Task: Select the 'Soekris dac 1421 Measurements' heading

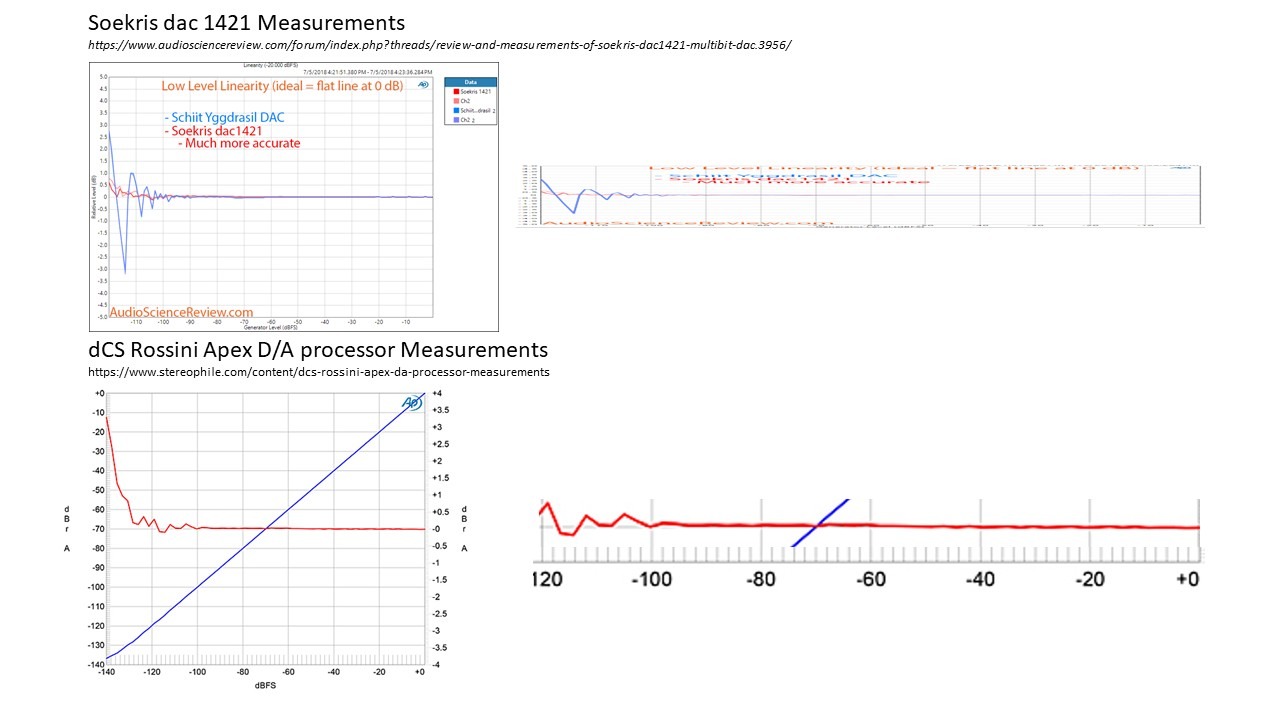Action: tap(247, 22)
